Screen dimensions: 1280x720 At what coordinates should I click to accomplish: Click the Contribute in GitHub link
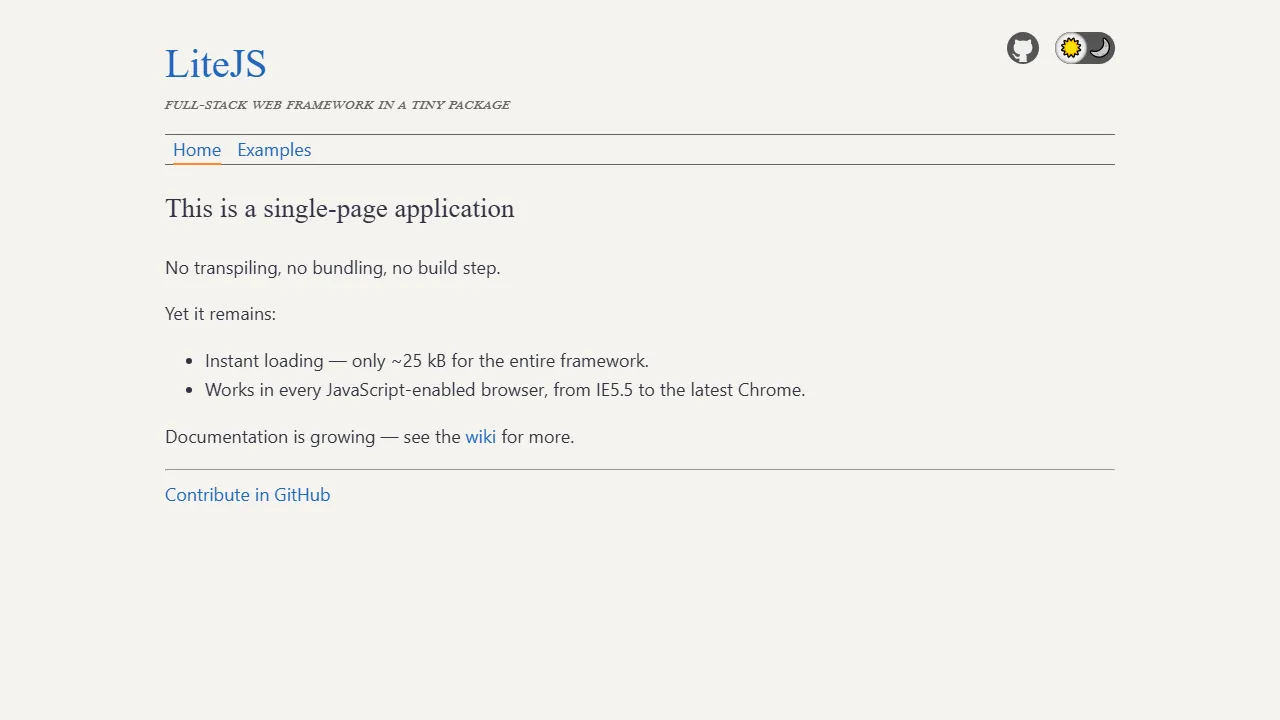(x=247, y=494)
